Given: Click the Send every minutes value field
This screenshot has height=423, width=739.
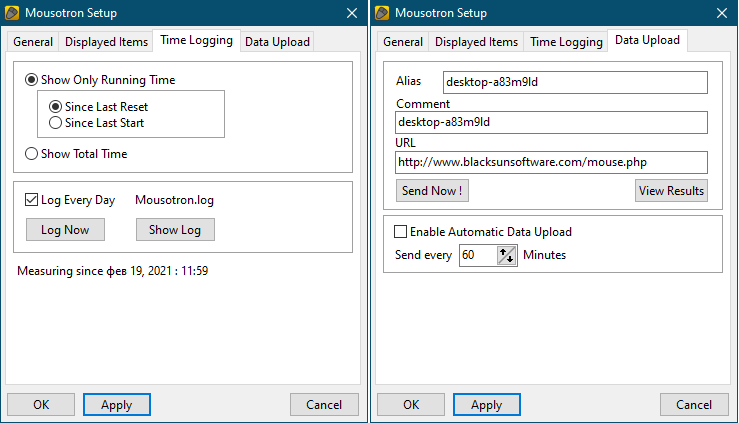Looking at the screenshot, I should point(478,255).
